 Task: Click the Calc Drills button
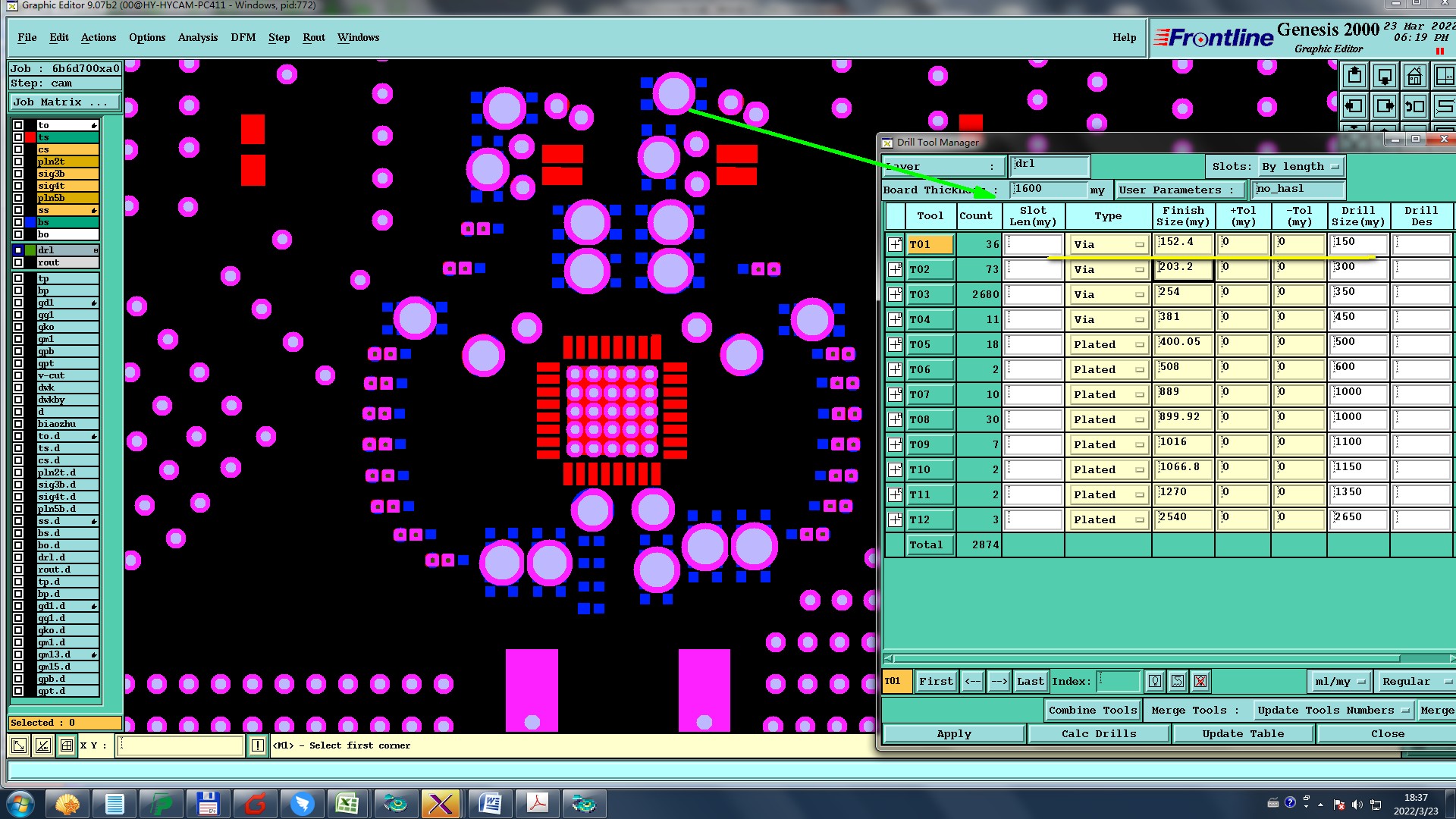(1098, 733)
